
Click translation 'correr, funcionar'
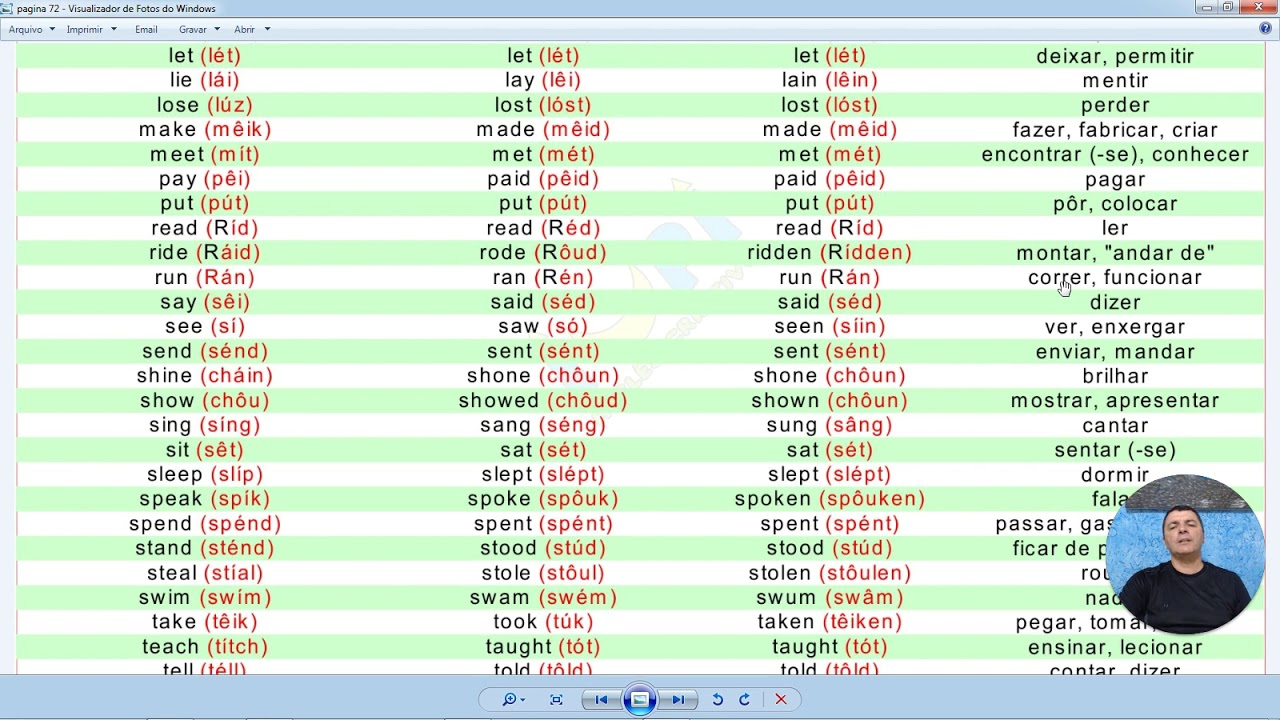pos(1115,278)
